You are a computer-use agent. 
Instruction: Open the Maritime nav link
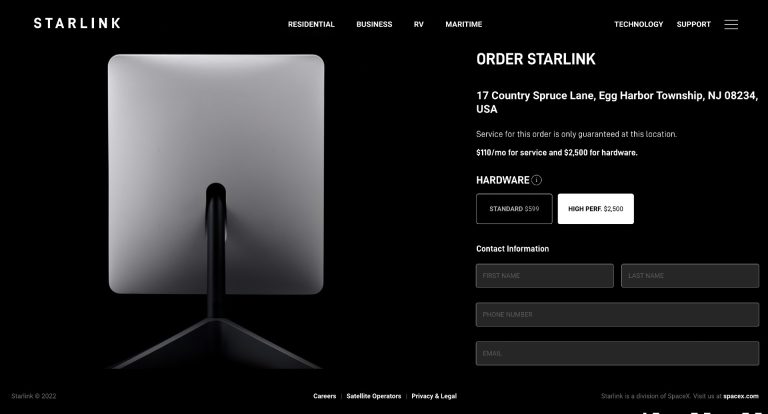(463, 24)
